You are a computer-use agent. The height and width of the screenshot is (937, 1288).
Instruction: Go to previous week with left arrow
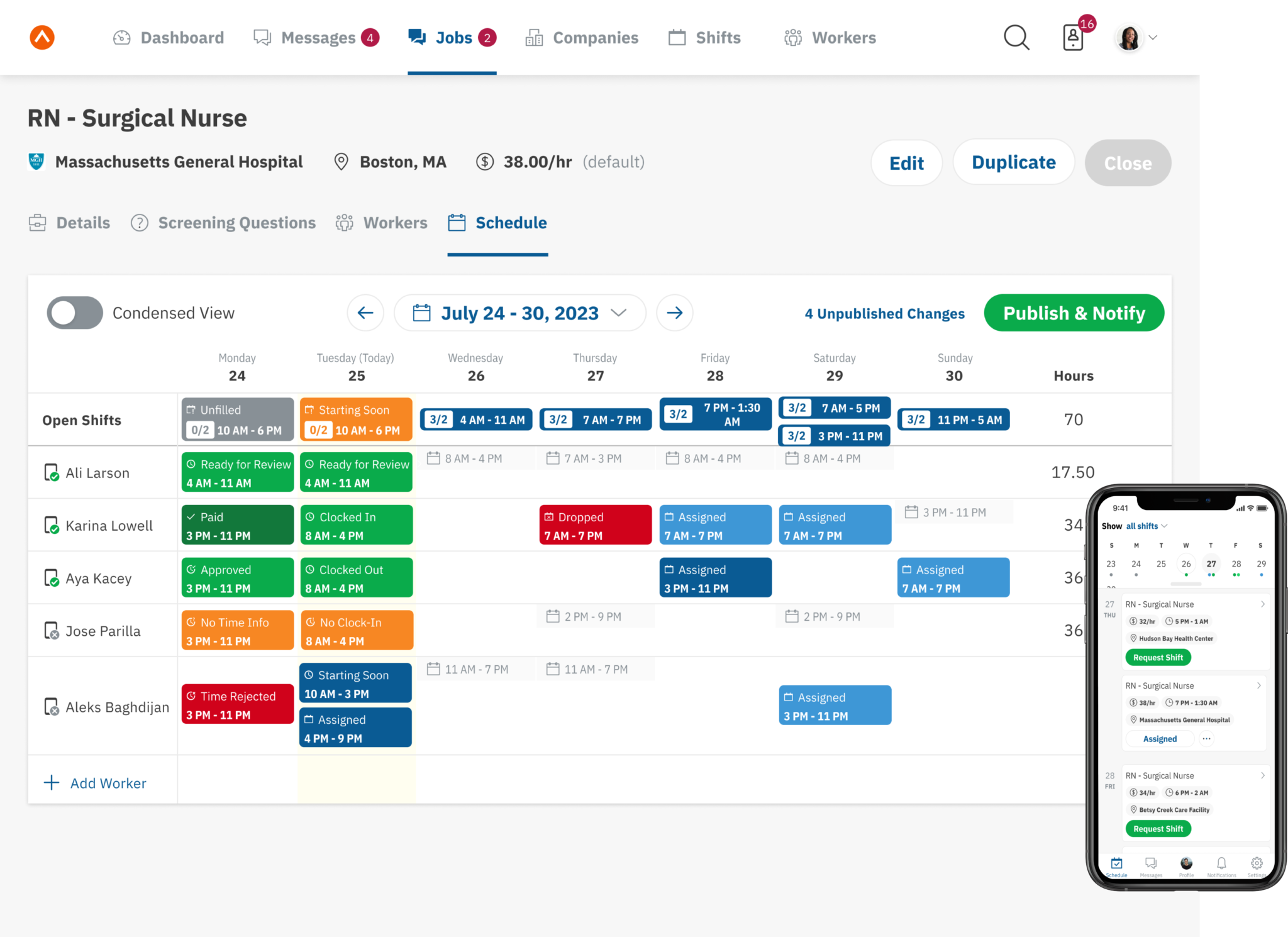point(365,313)
